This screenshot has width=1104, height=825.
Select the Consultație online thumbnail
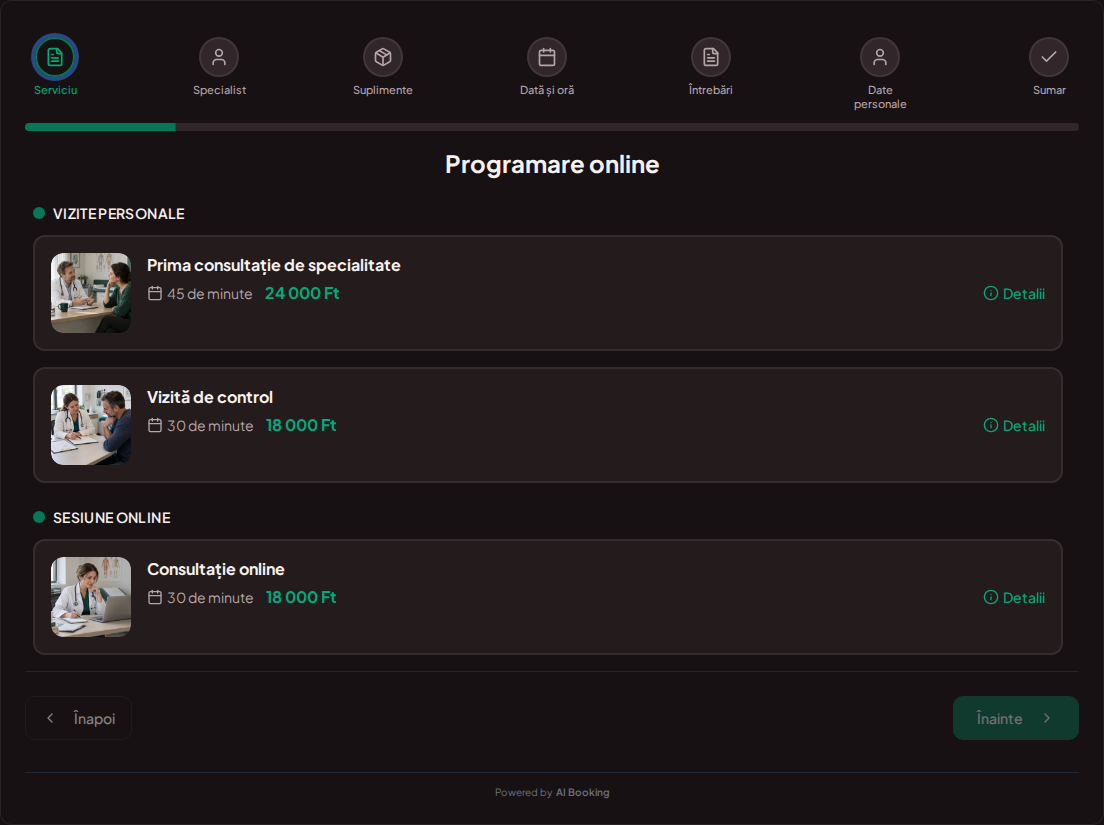[91, 597]
